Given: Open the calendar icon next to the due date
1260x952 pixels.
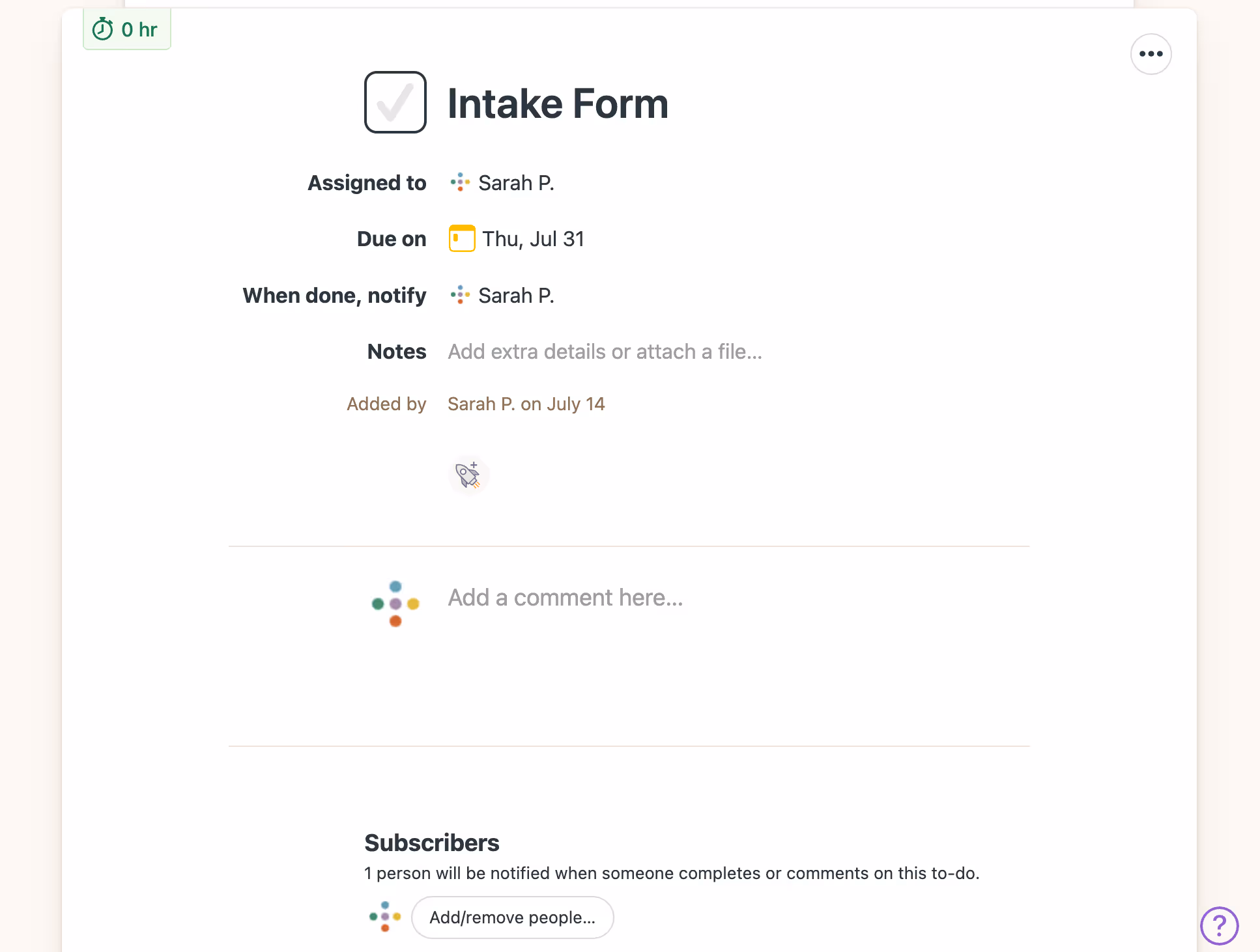Looking at the screenshot, I should click(x=461, y=238).
